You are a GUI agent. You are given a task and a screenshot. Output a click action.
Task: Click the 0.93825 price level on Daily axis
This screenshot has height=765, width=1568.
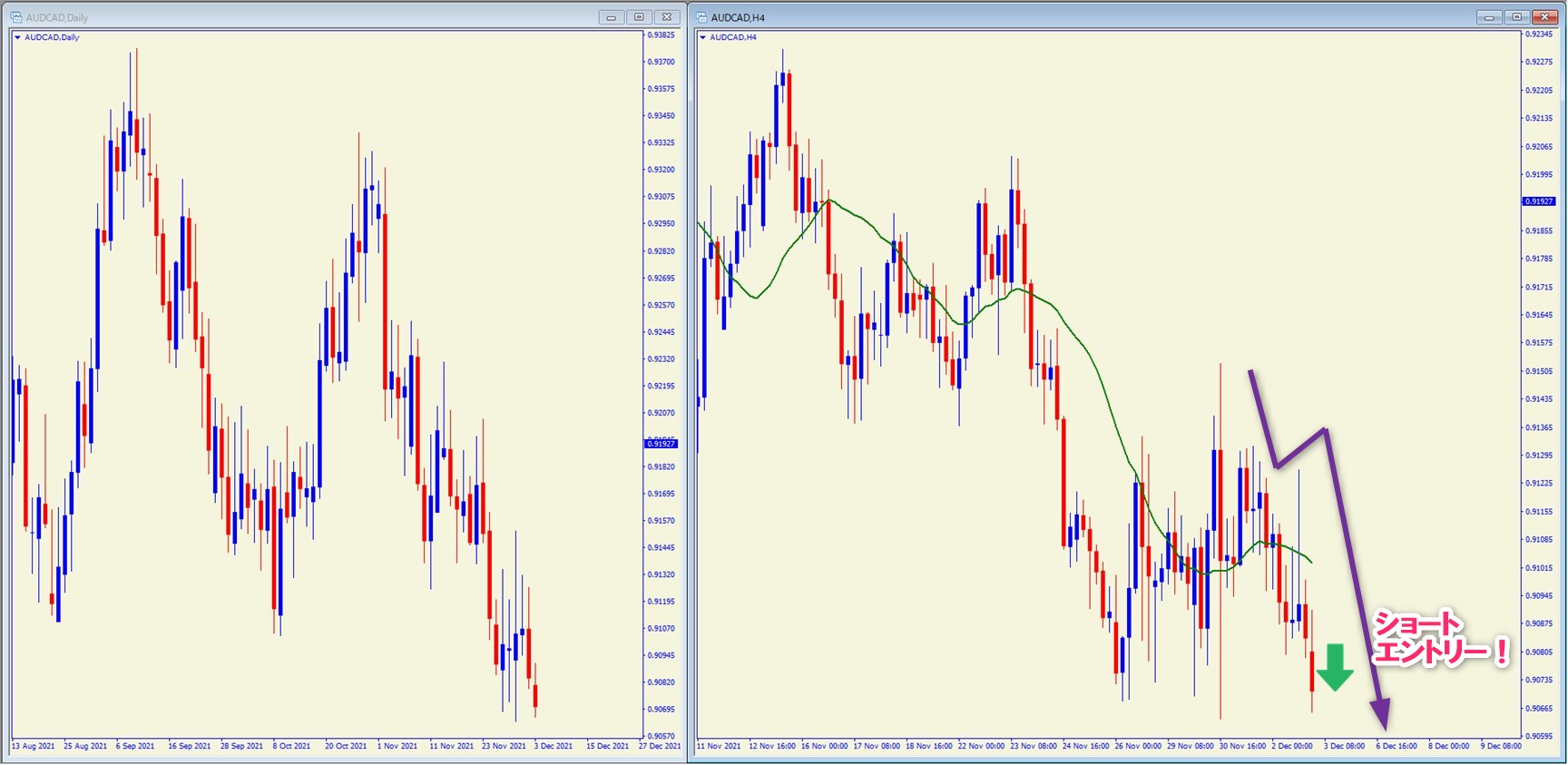[661, 34]
